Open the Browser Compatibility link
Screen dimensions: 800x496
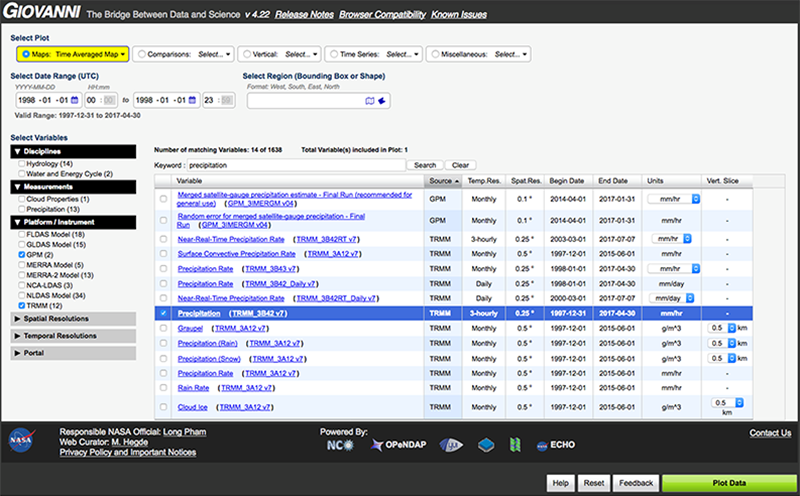pos(382,15)
